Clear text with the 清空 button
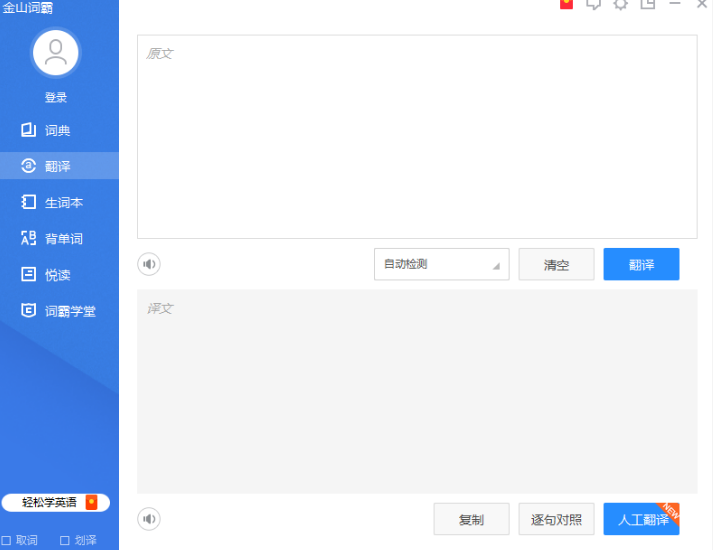The height and width of the screenshot is (550, 713). pyautogui.click(x=557, y=264)
